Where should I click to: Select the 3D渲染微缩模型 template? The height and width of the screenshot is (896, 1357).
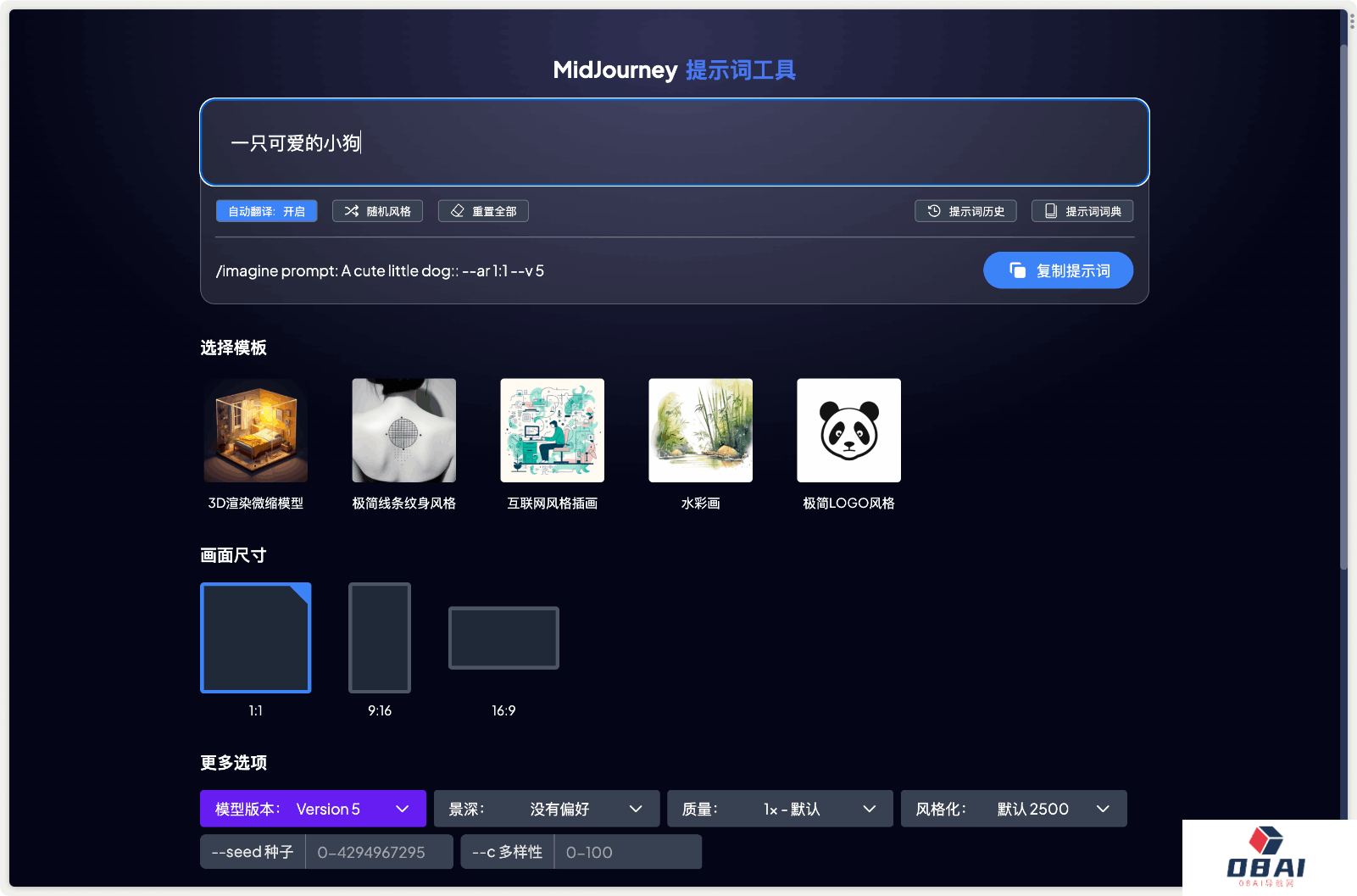[x=255, y=430]
